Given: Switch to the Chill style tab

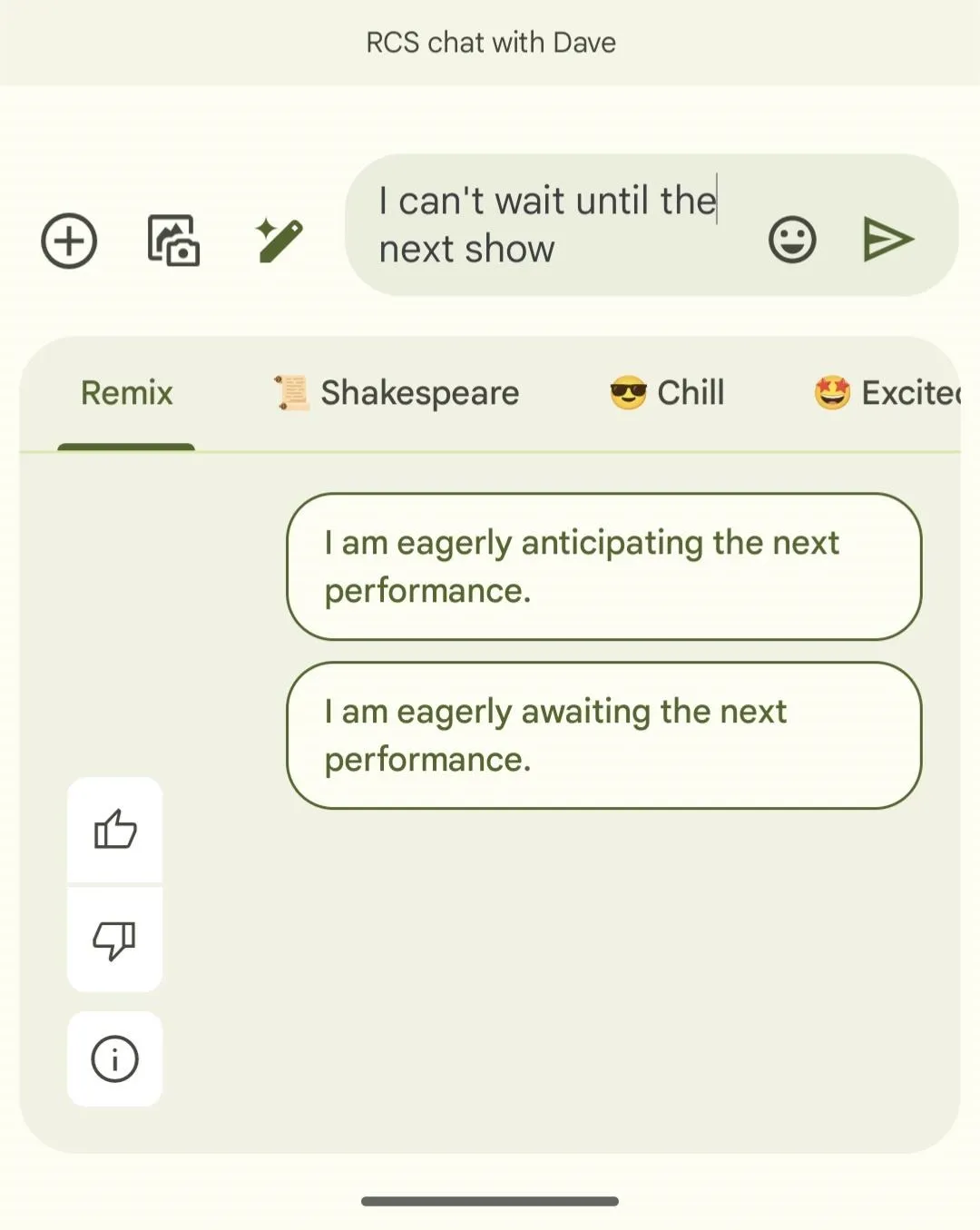Looking at the screenshot, I should pyautogui.click(x=667, y=393).
